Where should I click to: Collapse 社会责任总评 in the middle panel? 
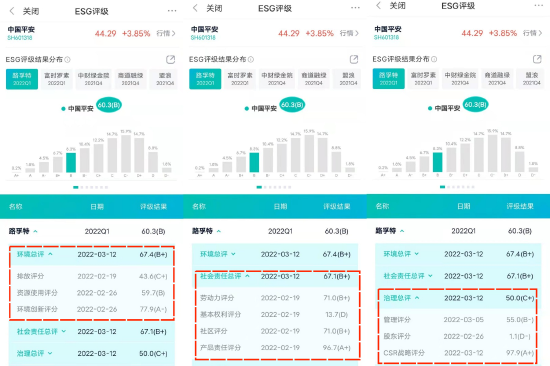point(247,276)
